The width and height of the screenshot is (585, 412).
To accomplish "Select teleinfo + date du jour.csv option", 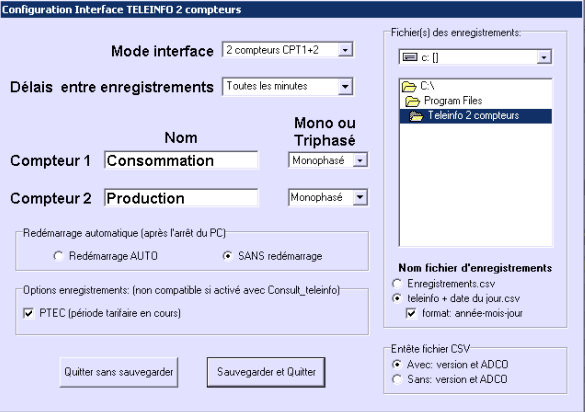I will click(397, 299).
